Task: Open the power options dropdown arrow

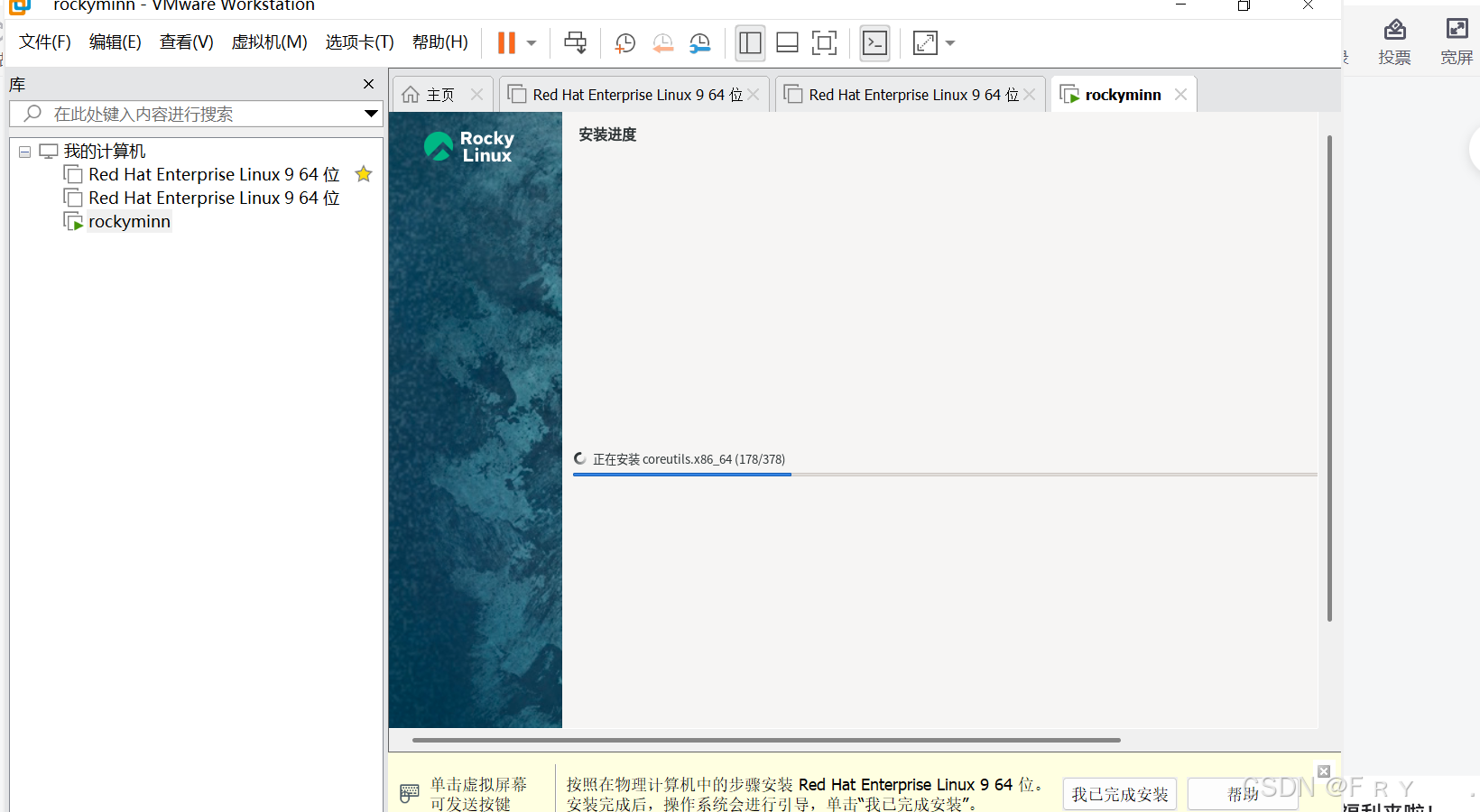Action: click(532, 42)
